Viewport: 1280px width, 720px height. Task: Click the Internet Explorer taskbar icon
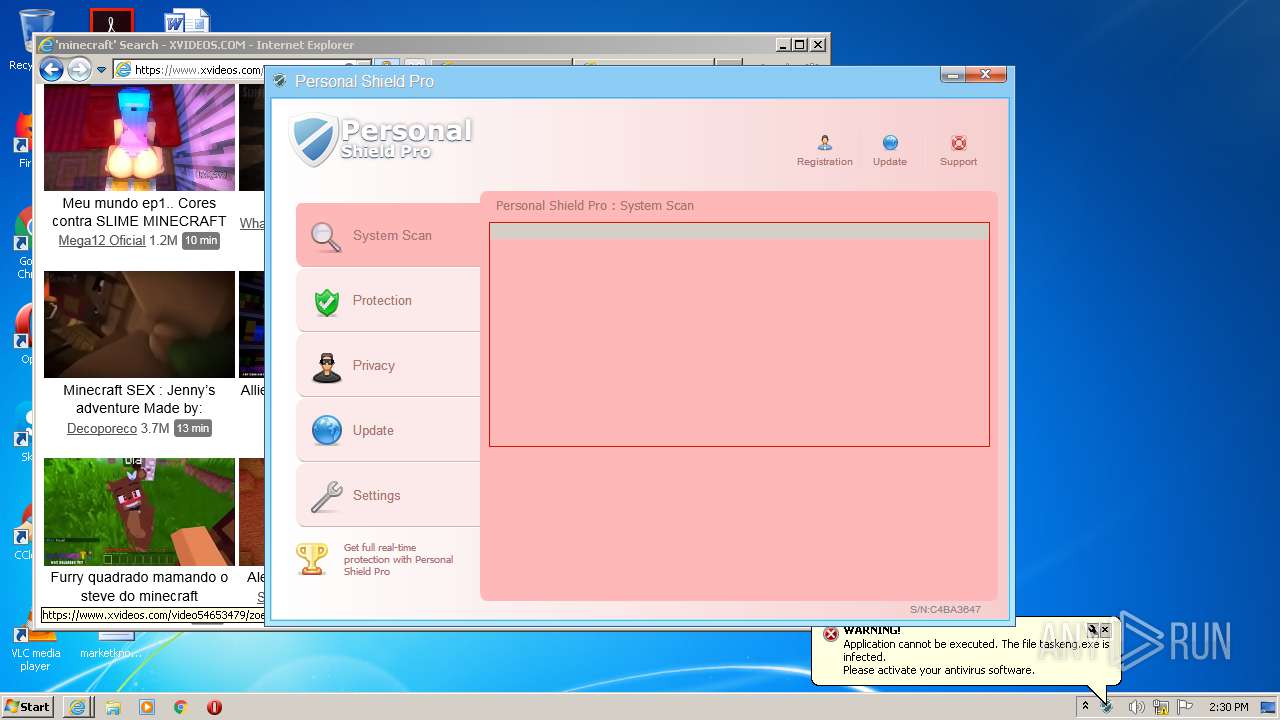click(77, 707)
